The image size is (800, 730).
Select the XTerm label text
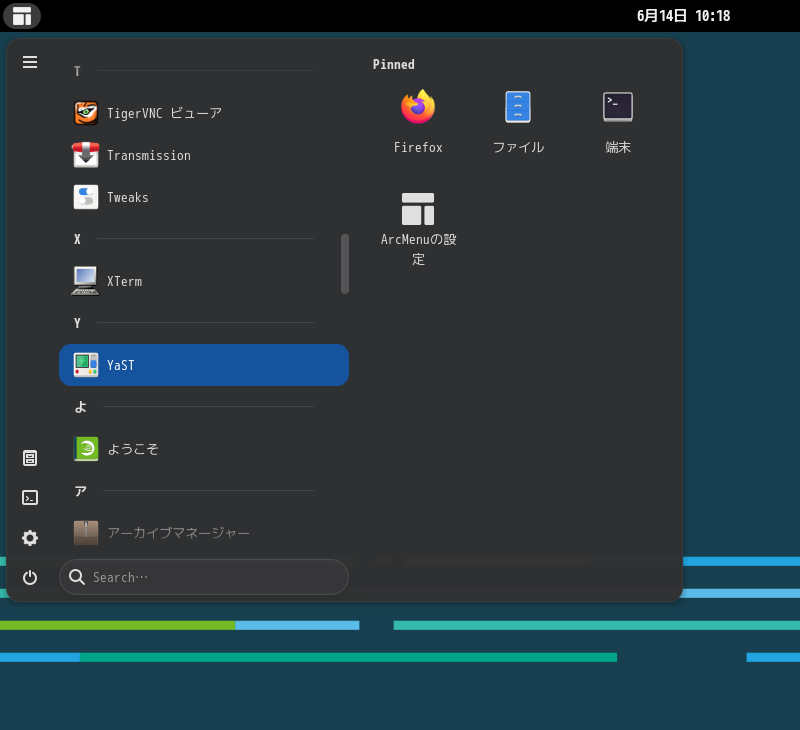pyautogui.click(x=124, y=282)
